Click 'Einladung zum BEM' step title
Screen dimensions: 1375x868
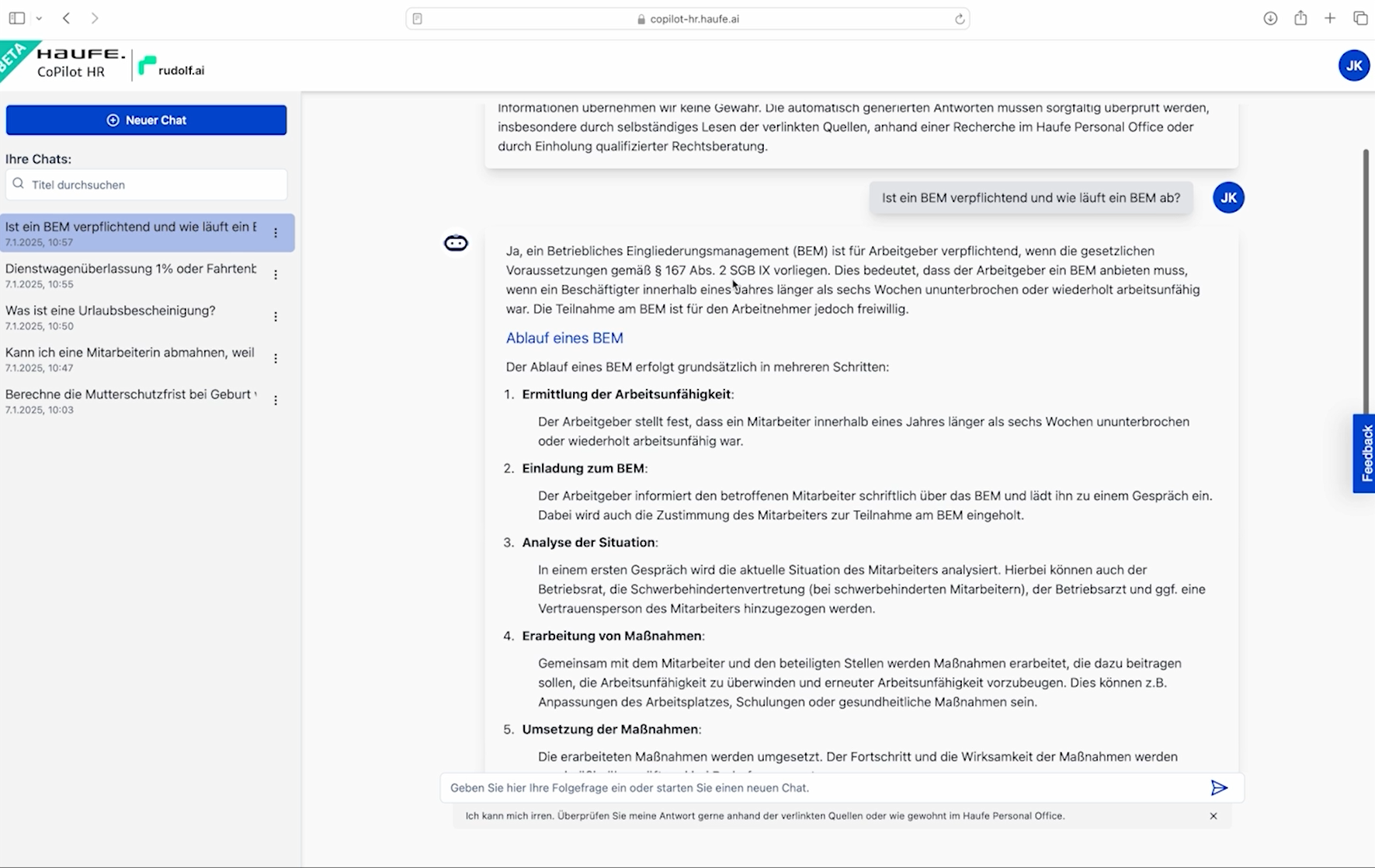[x=583, y=468]
